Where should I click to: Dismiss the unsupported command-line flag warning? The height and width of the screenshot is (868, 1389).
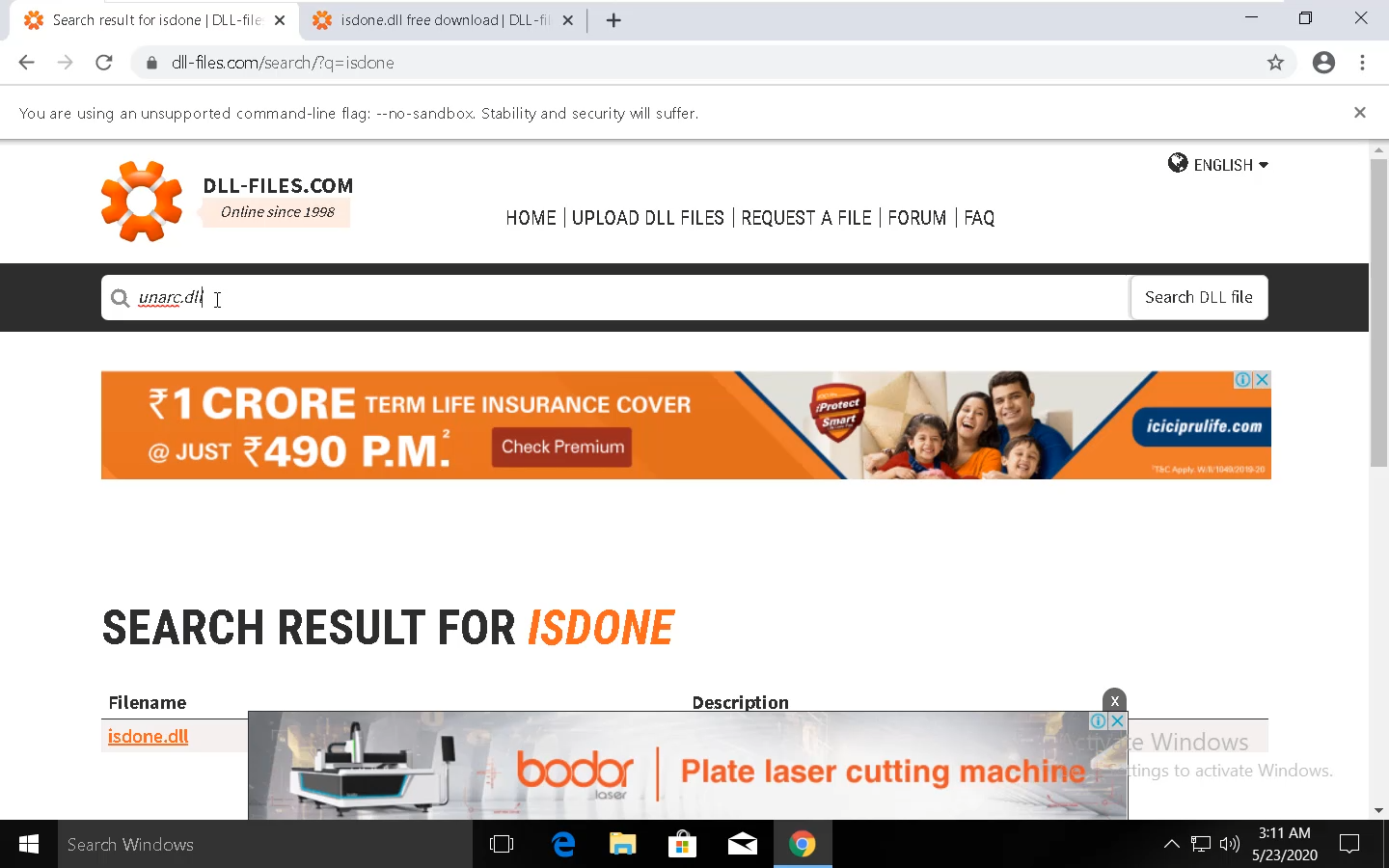[x=1360, y=113]
